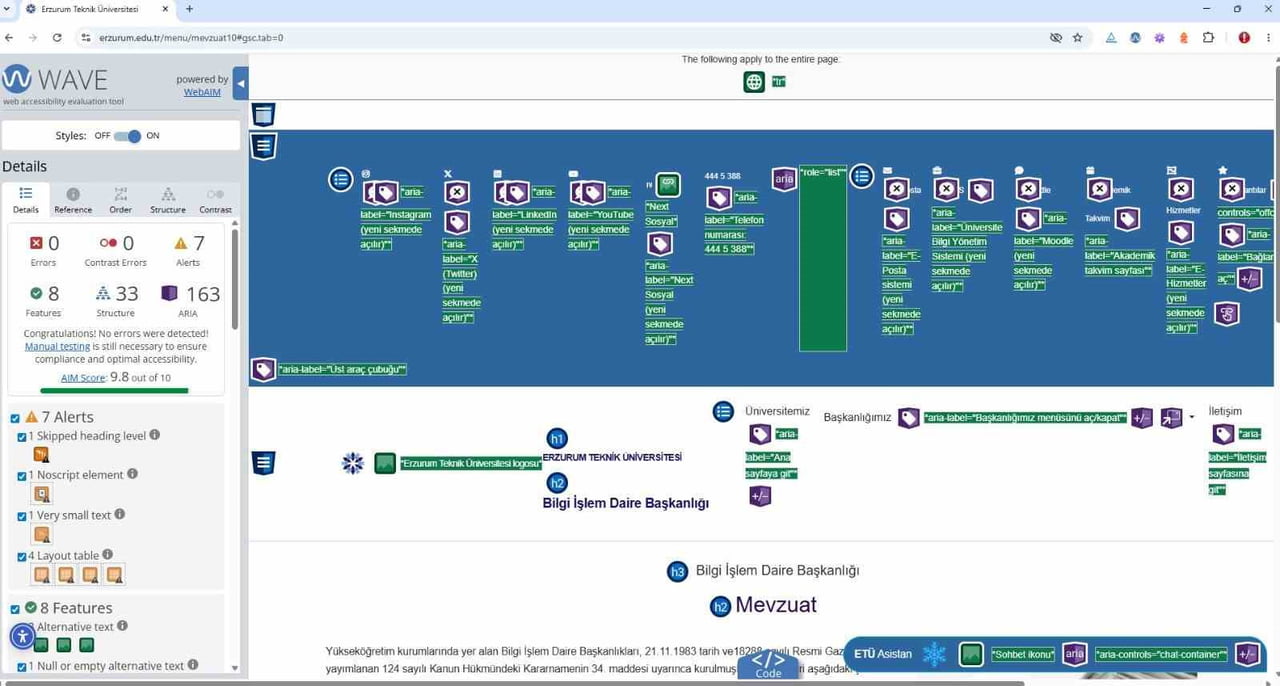Image resolution: width=1280 pixels, height=686 pixels.
Task: Click aria-expanded icon under Ana sayfaya git
Action: pos(760,495)
